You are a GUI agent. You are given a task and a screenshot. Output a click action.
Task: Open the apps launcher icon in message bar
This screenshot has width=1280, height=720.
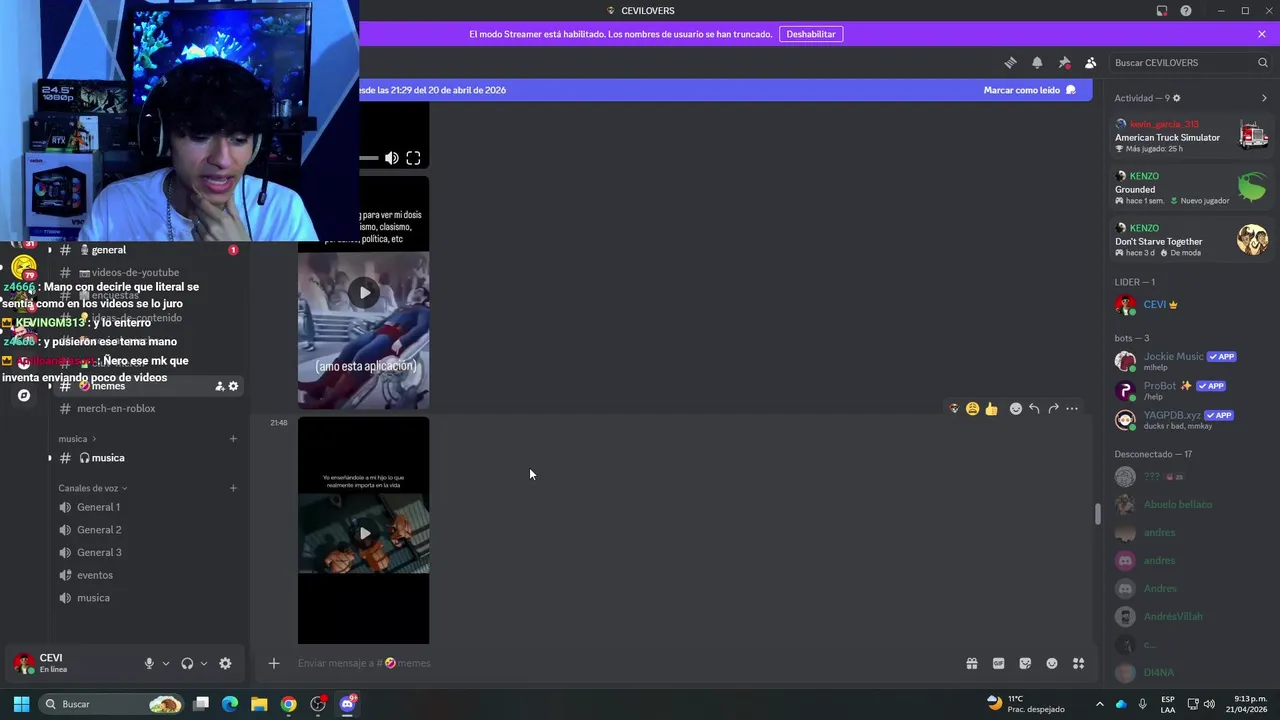1078,663
